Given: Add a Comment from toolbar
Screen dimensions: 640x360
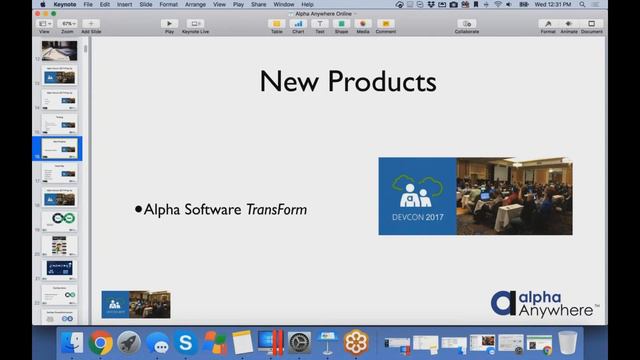Looking at the screenshot, I should (386, 24).
